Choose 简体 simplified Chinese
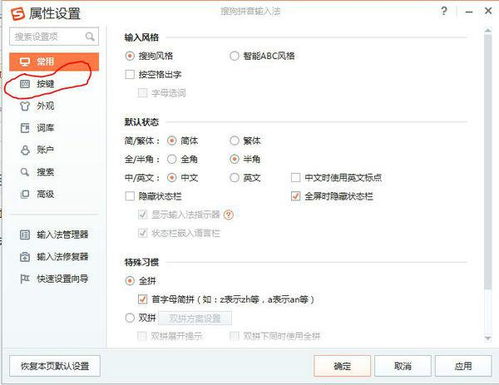 (x=172, y=141)
